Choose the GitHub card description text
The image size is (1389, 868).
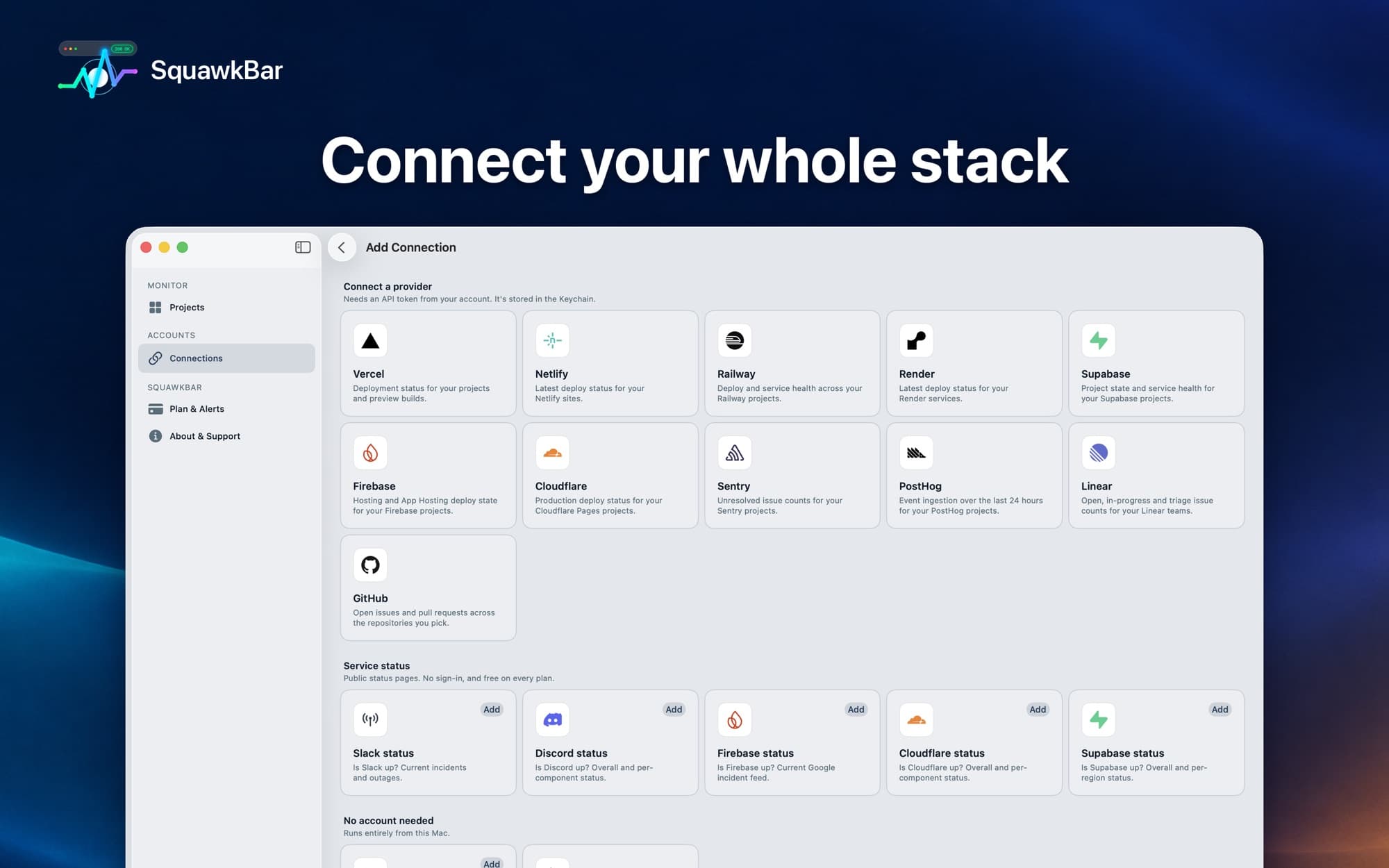[x=424, y=617]
